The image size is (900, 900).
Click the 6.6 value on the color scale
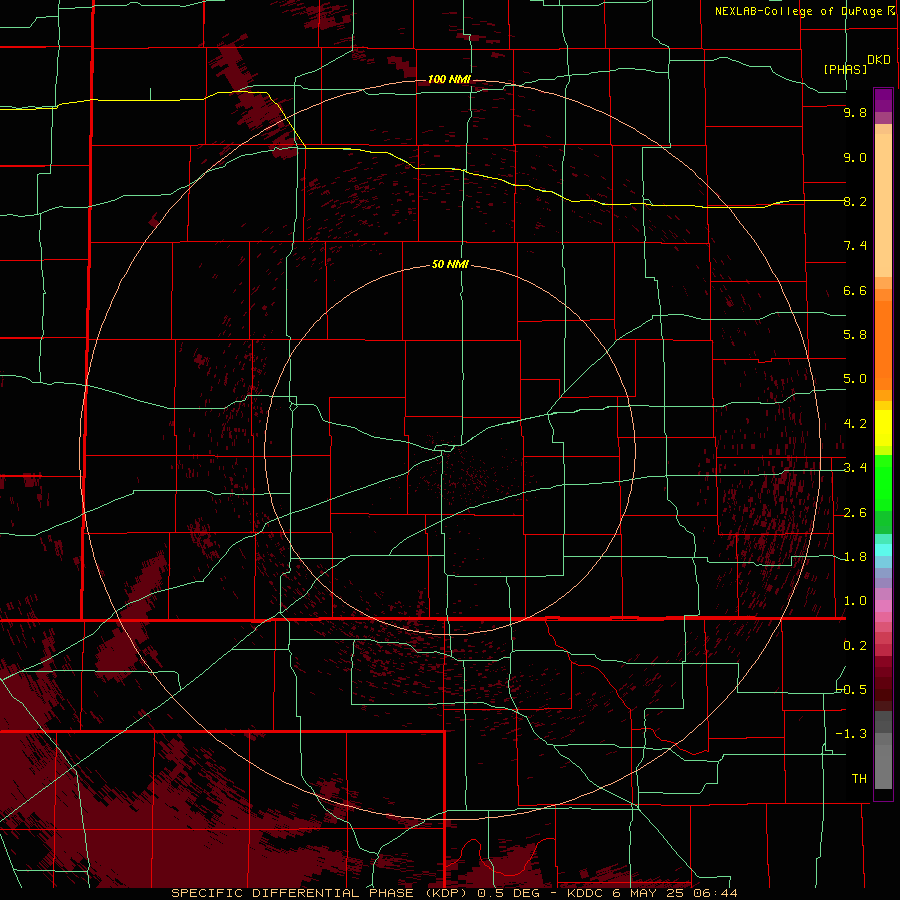tap(855, 290)
